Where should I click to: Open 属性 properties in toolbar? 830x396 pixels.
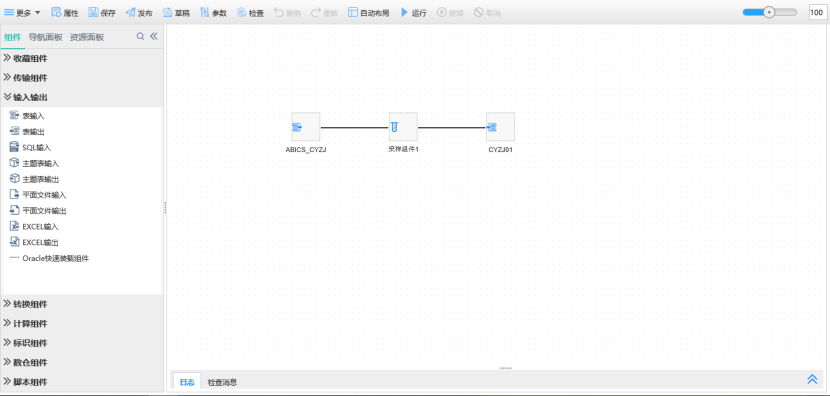(65, 13)
